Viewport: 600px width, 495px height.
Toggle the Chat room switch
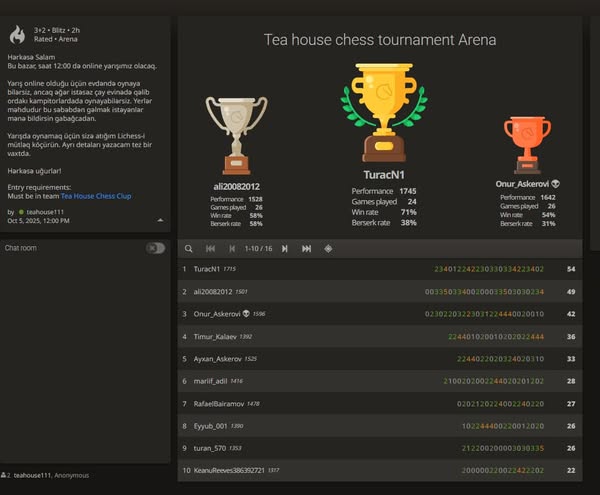pyautogui.click(x=155, y=248)
